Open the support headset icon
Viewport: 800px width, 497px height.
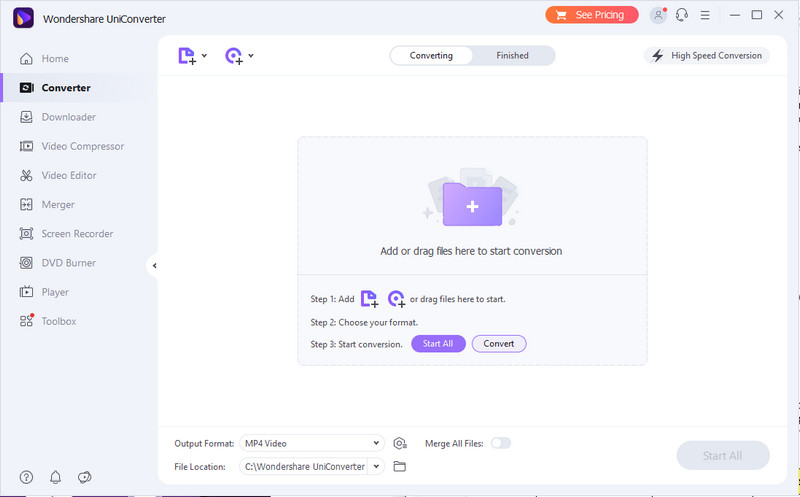tap(682, 15)
